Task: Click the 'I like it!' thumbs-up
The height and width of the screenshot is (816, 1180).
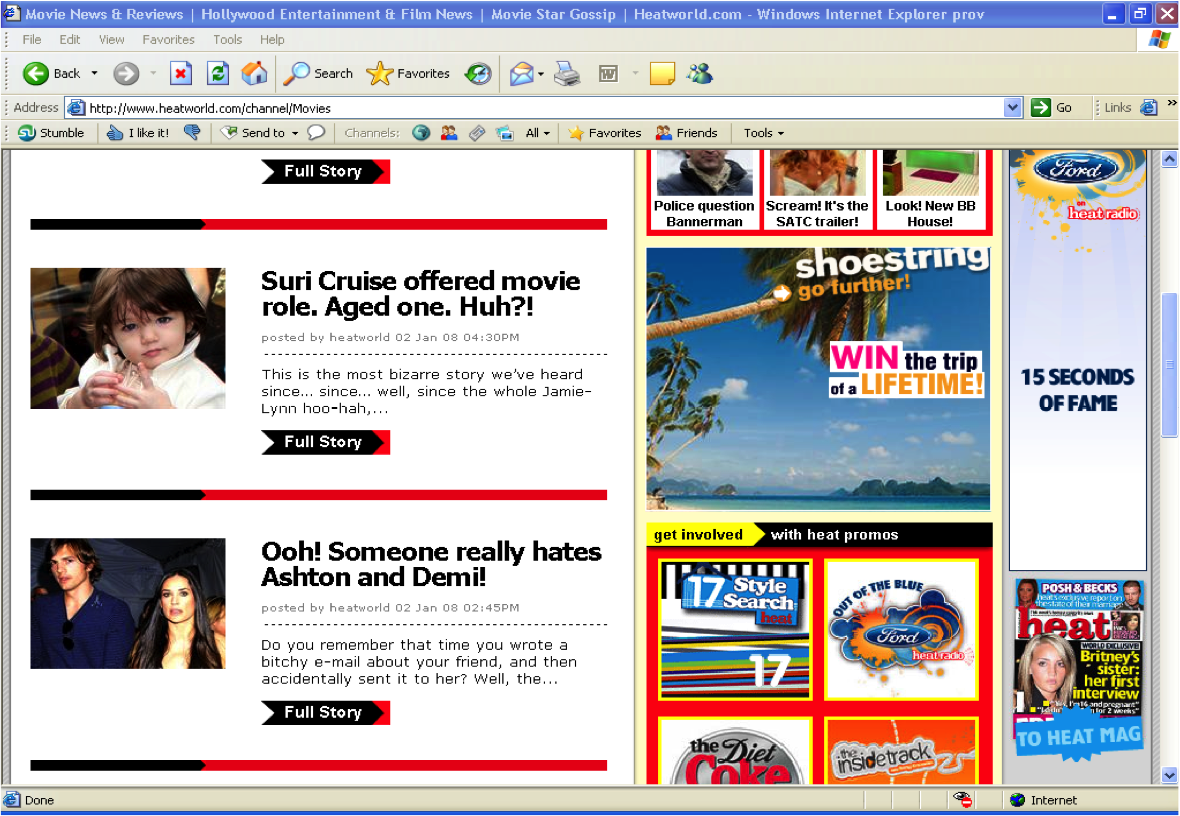Action: click(x=138, y=132)
